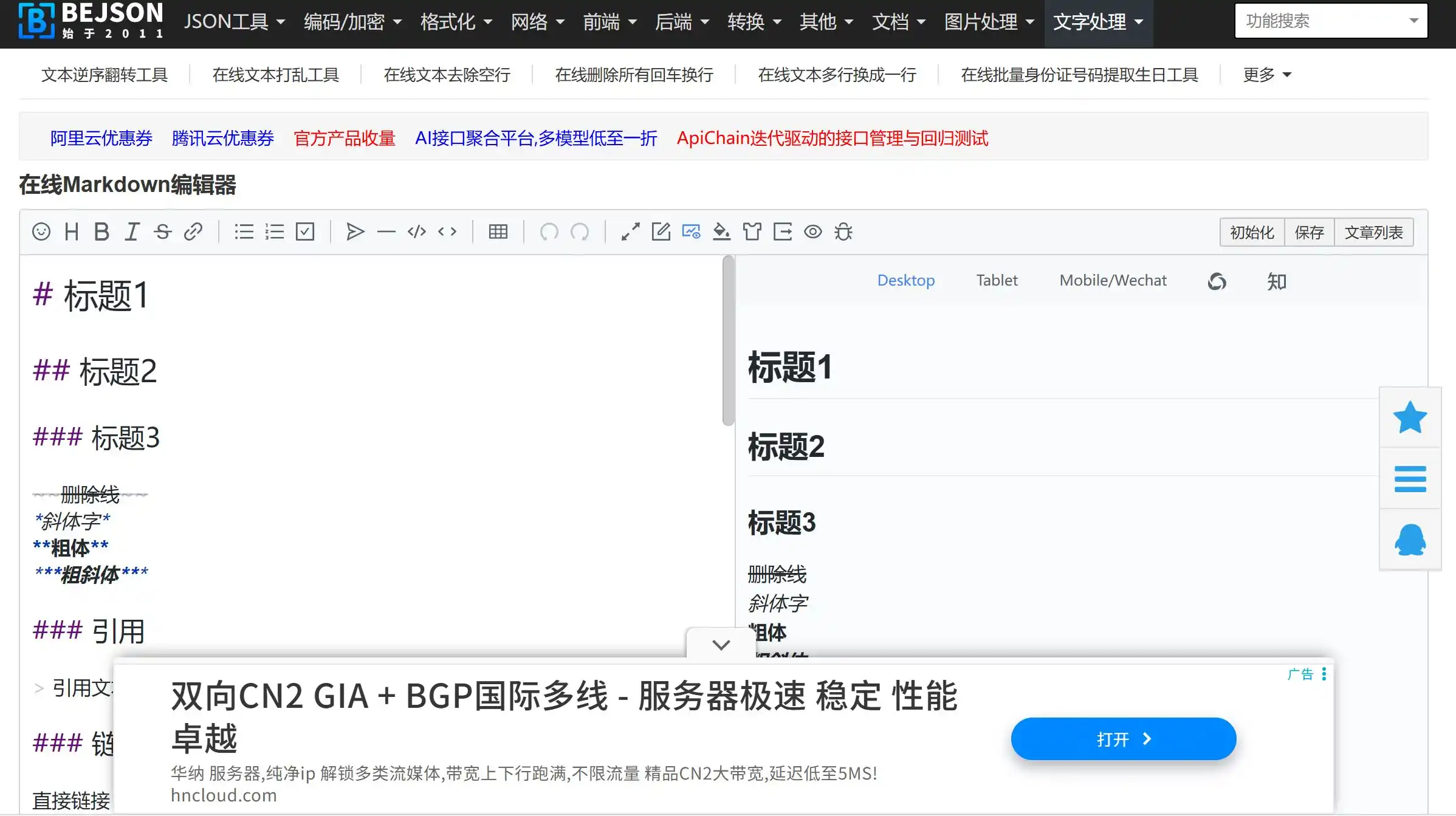The height and width of the screenshot is (816, 1456).
Task: Expand the 格式化 menu
Action: tap(456, 22)
